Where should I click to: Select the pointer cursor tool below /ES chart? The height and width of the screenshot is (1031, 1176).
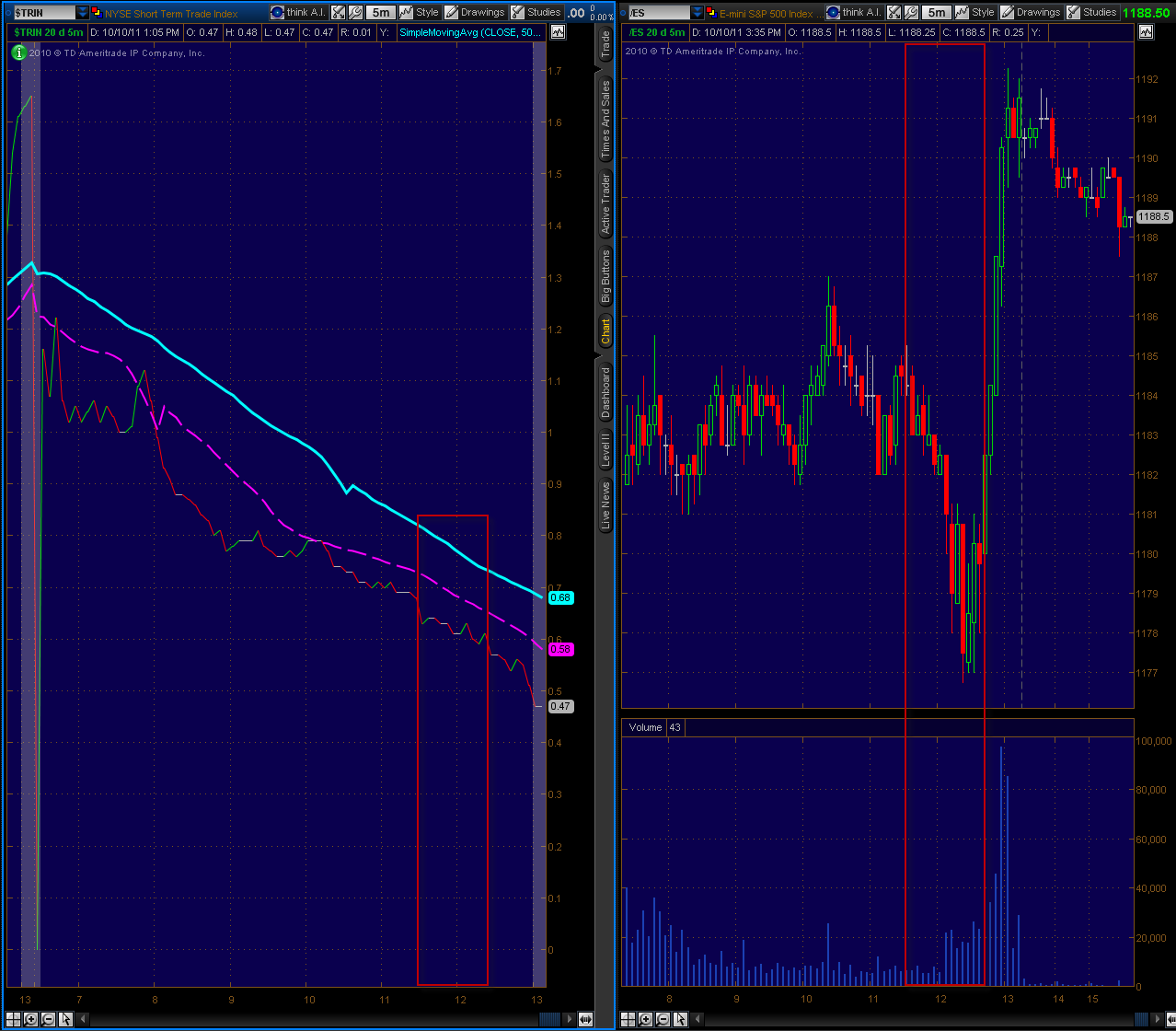point(680,1019)
